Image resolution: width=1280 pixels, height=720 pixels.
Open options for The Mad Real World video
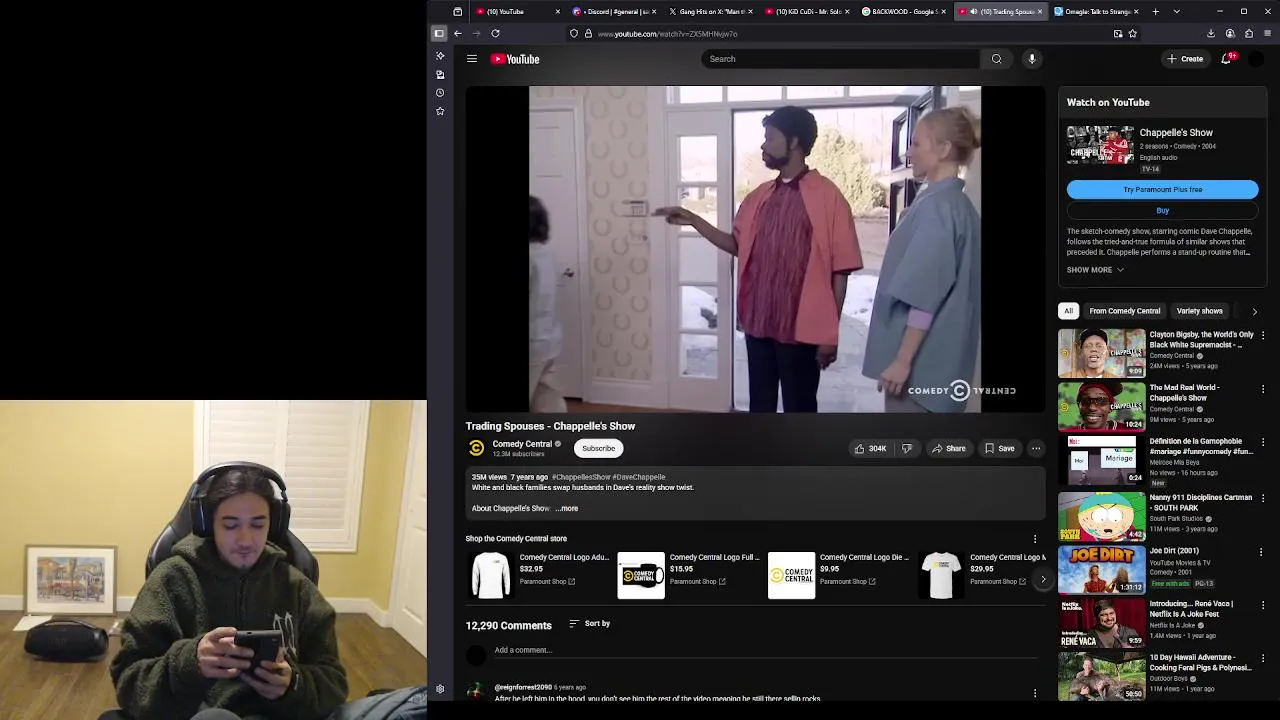coord(1262,389)
